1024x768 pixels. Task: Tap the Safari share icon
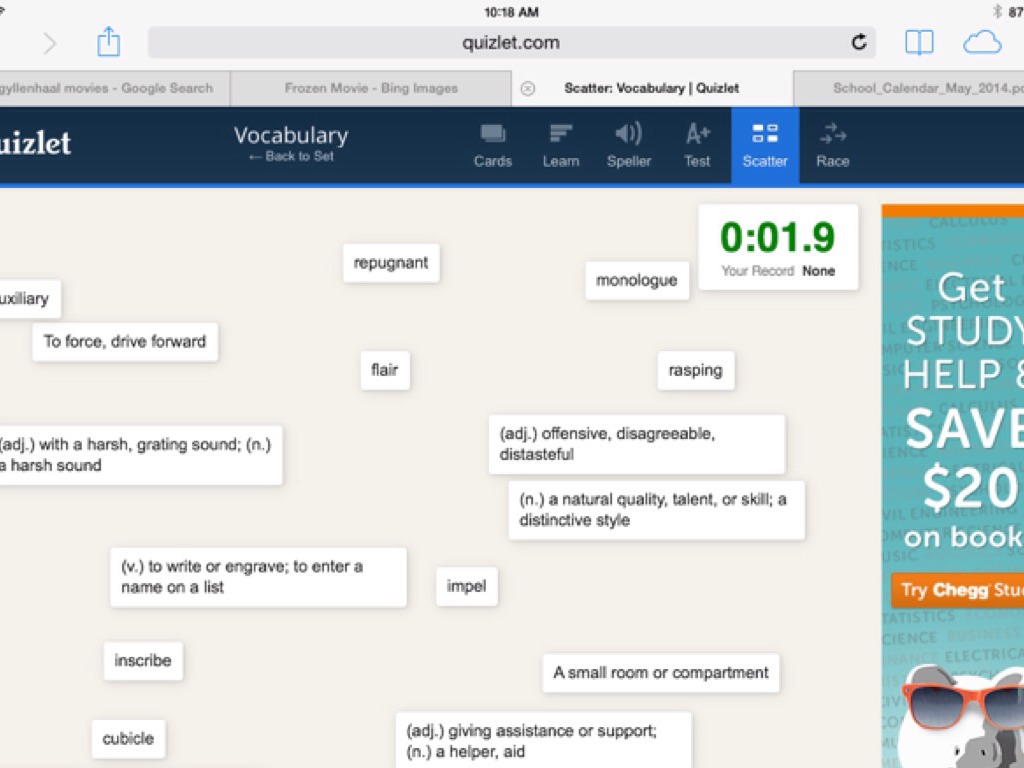click(108, 42)
